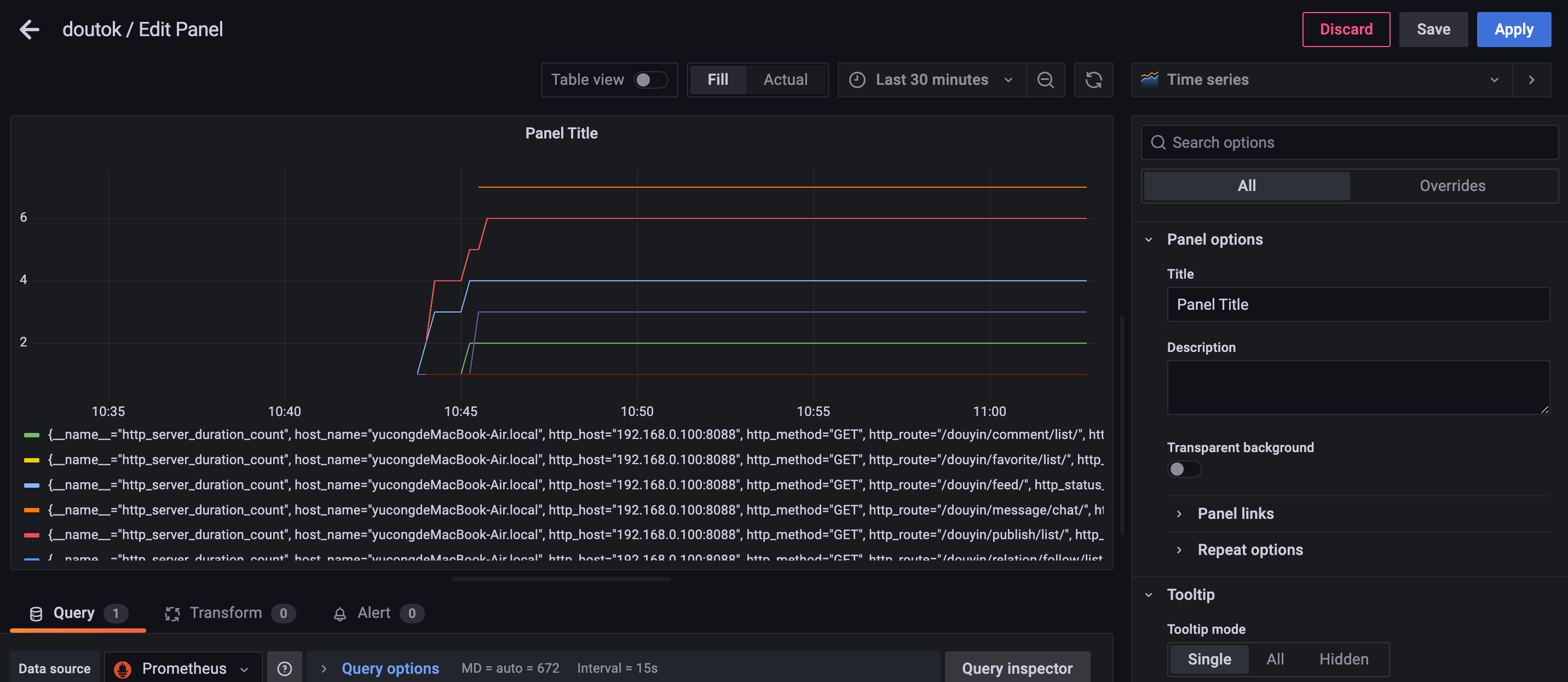Viewport: 1568px width, 682px height.
Task: Set tooltip mode to All
Action: point(1275,659)
